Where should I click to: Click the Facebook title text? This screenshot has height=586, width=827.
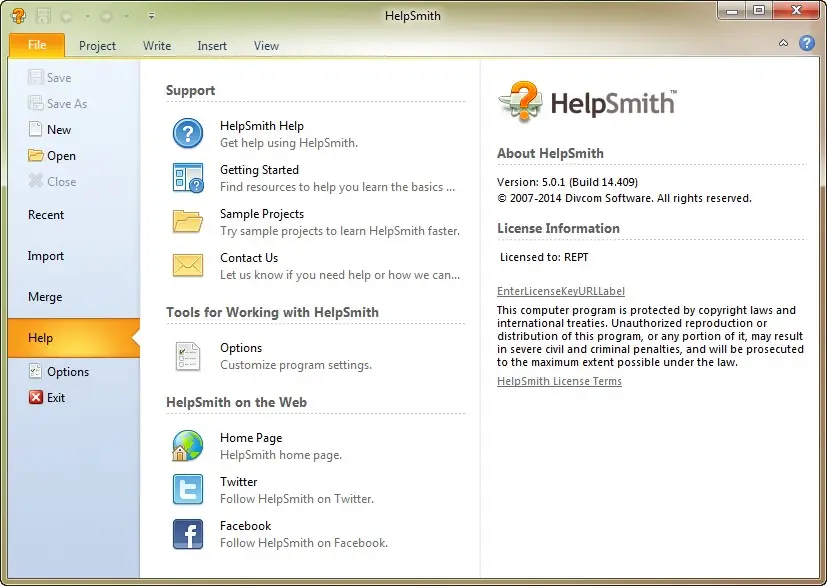pos(245,526)
